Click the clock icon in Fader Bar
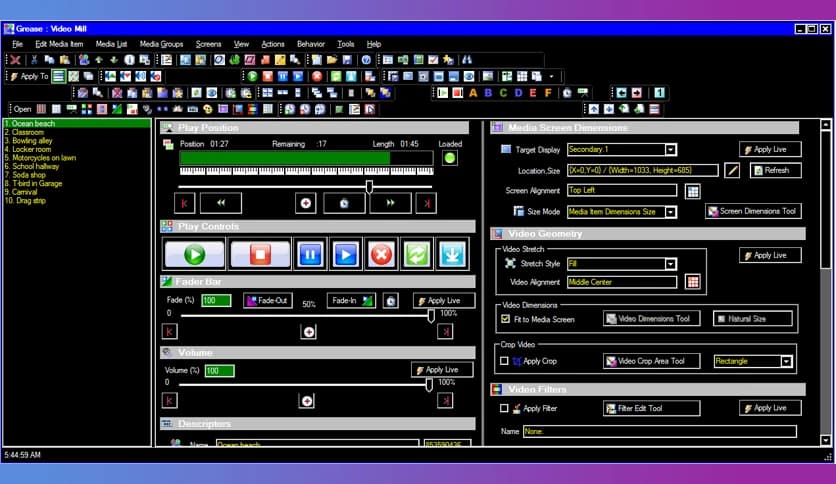The height and width of the screenshot is (484, 836). 391,301
